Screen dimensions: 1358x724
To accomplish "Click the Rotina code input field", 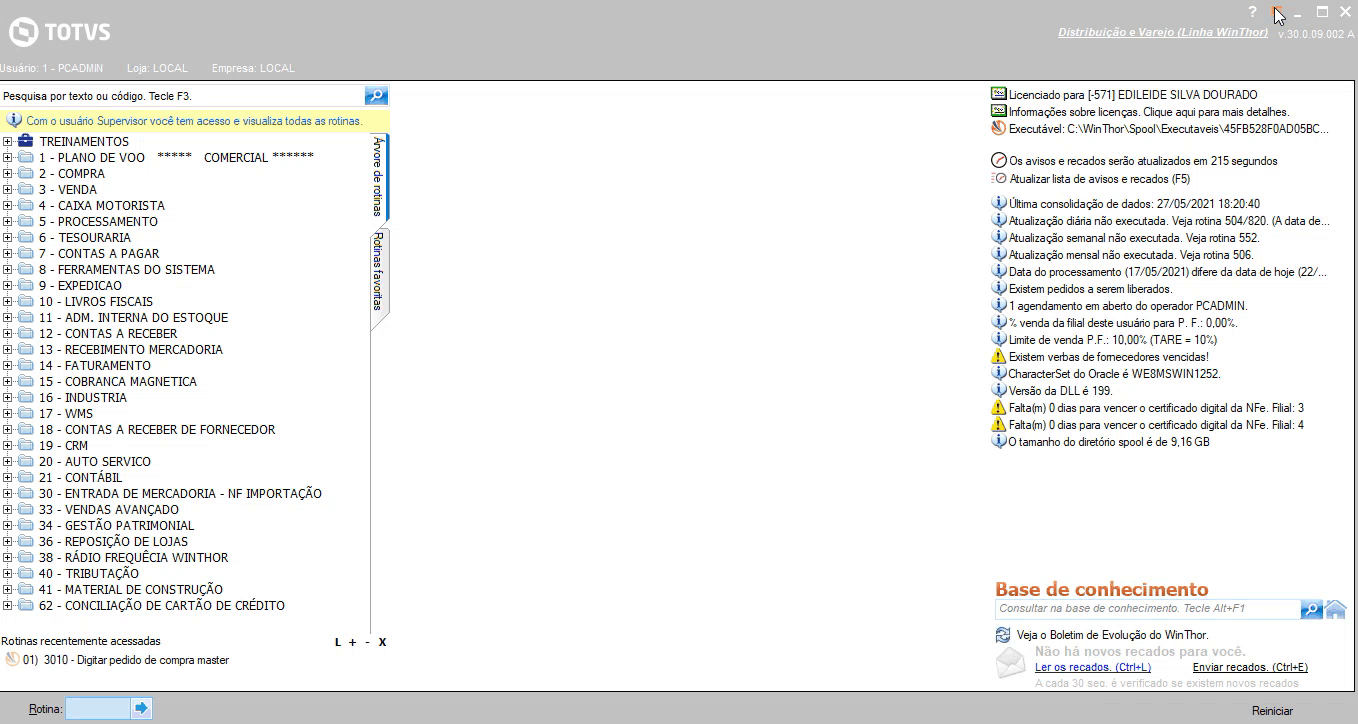I will 98,708.
